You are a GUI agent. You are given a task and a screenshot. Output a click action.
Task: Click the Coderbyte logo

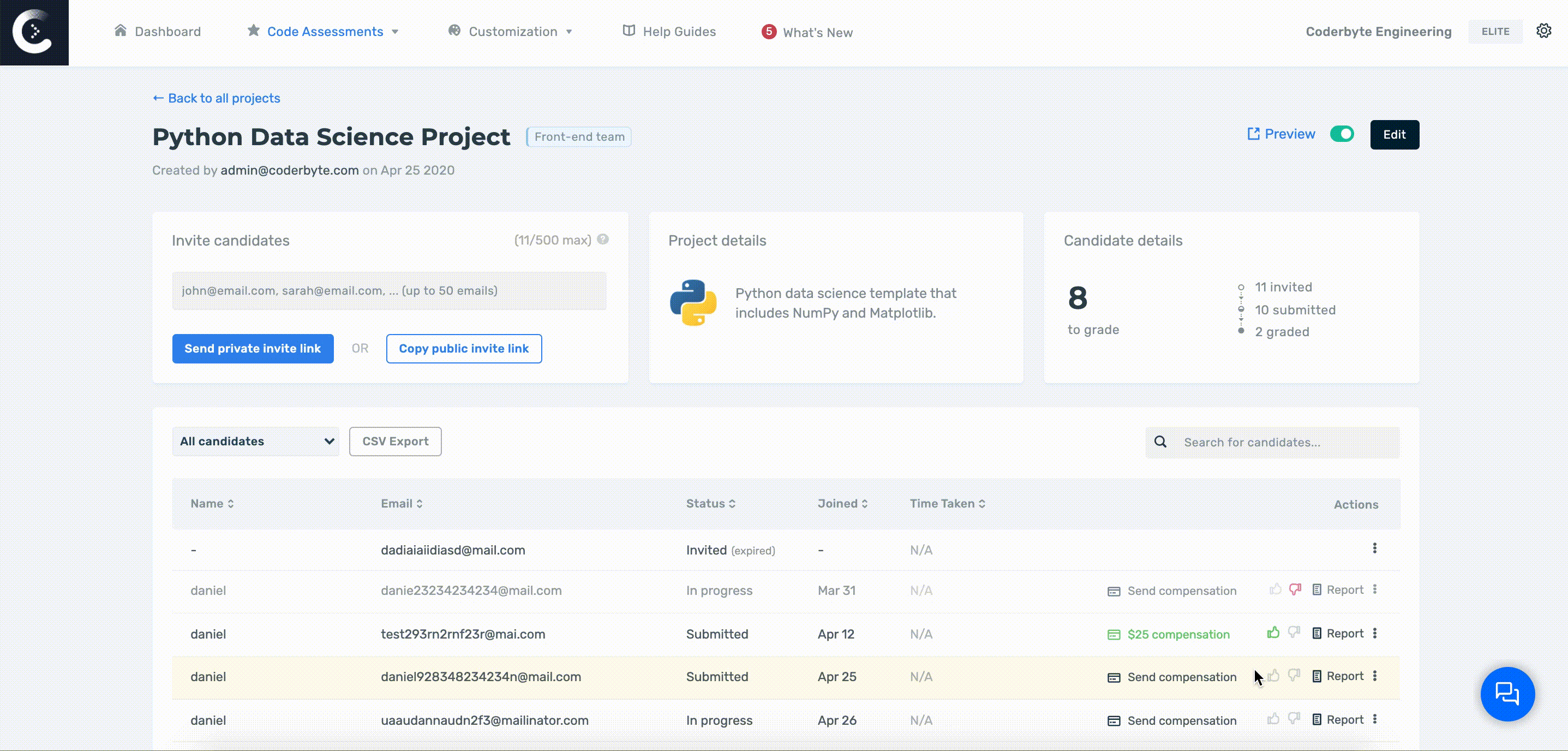pyautogui.click(x=34, y=32)
